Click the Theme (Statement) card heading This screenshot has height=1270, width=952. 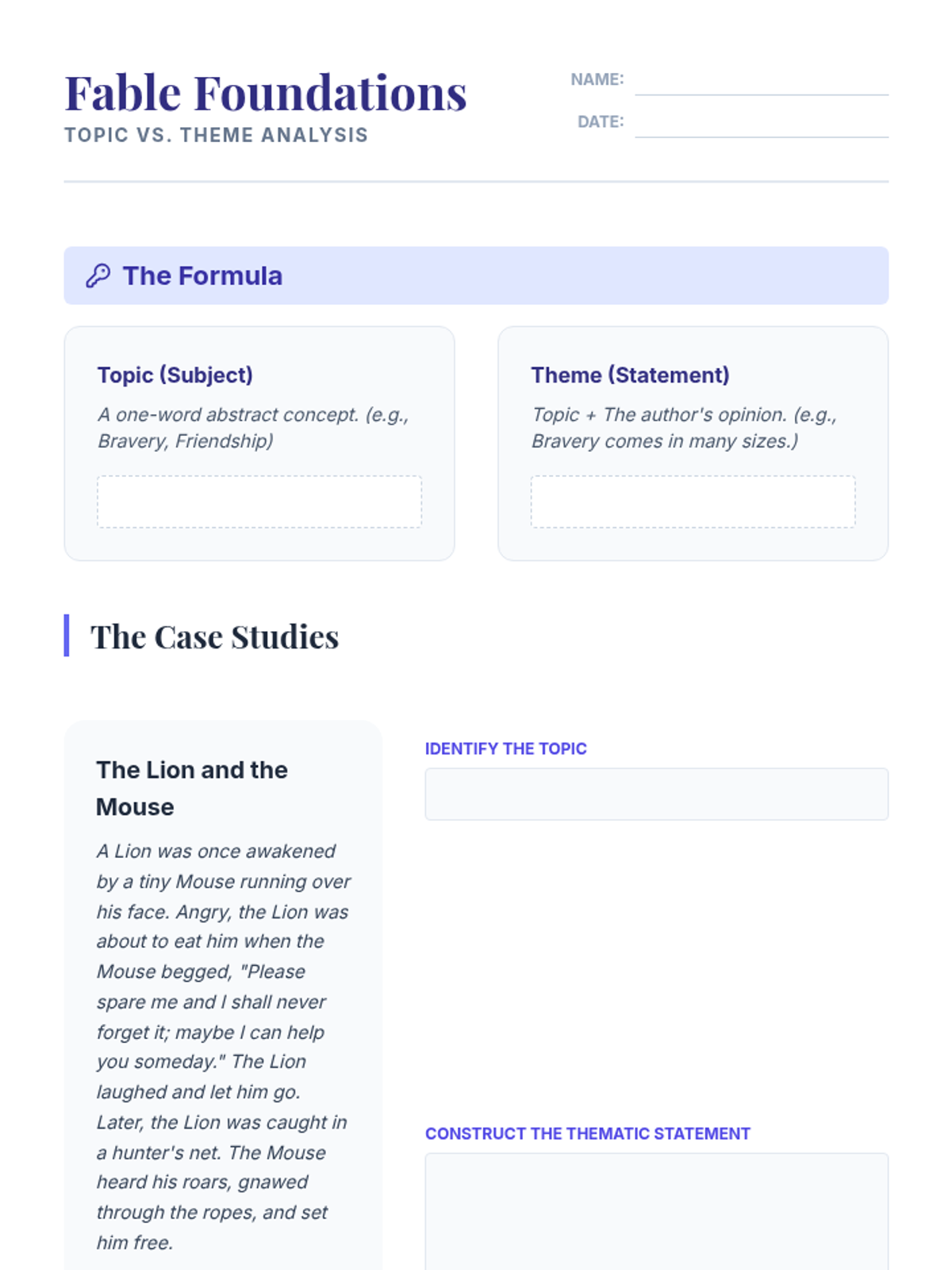pyautogui.click(x=630, y=375)
